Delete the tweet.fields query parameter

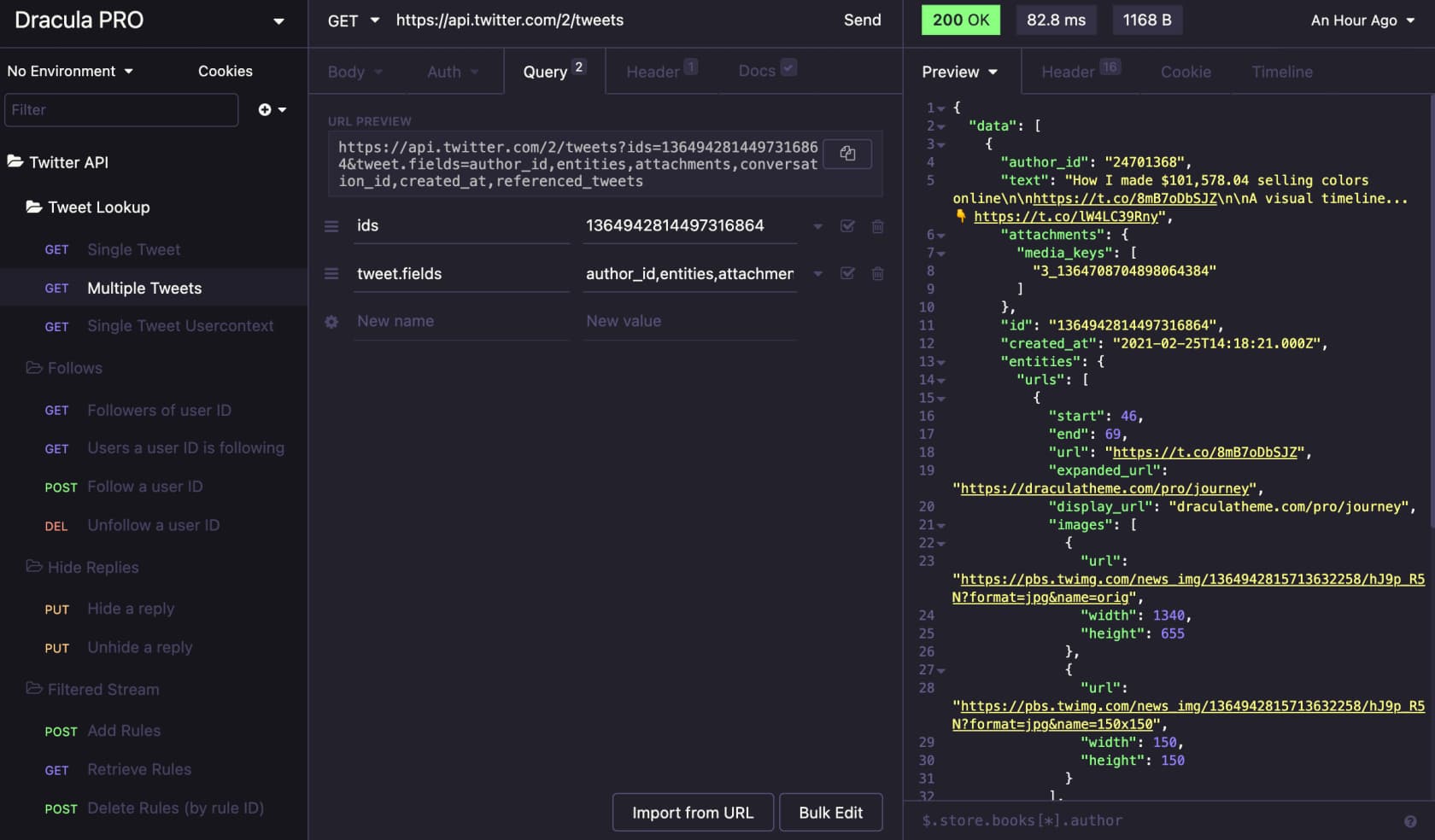click(877, 274)
